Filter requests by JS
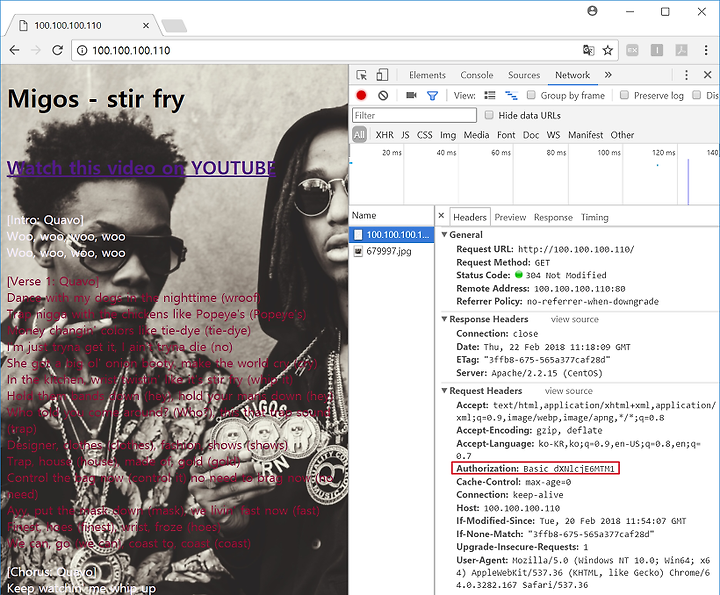Viewport: 720px width, 595px height. [x=405, y=135]
